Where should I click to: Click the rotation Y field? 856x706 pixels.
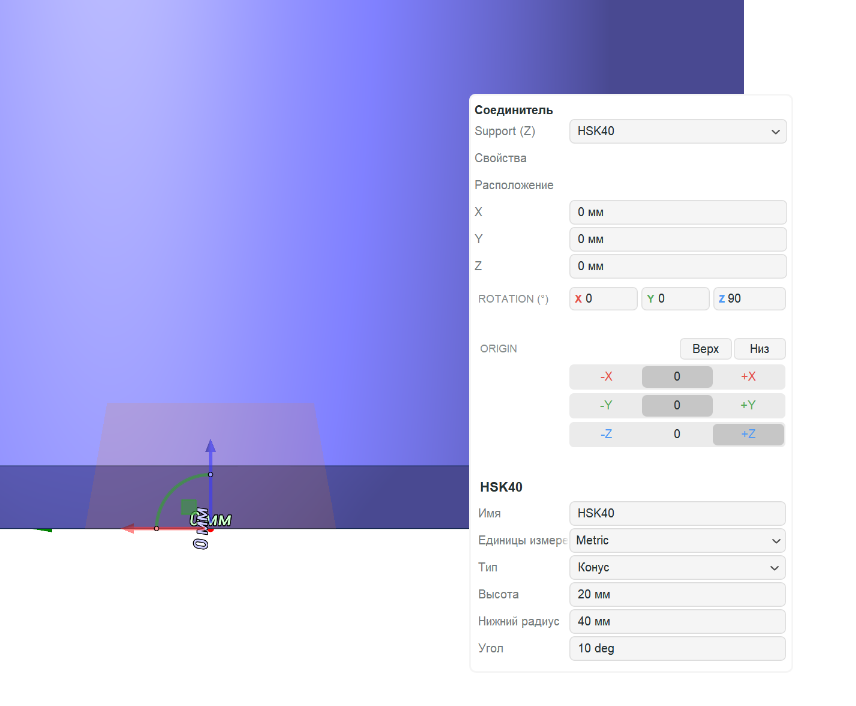click(x=675, y=299)
